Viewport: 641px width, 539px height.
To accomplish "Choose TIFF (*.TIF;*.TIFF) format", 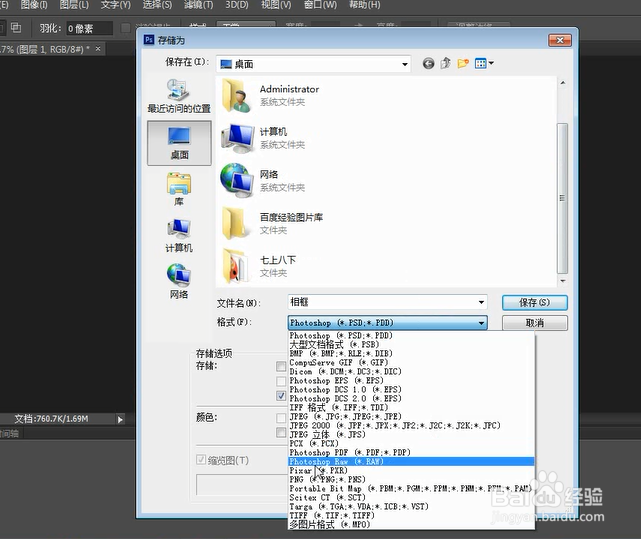I will tap(411, 516).
